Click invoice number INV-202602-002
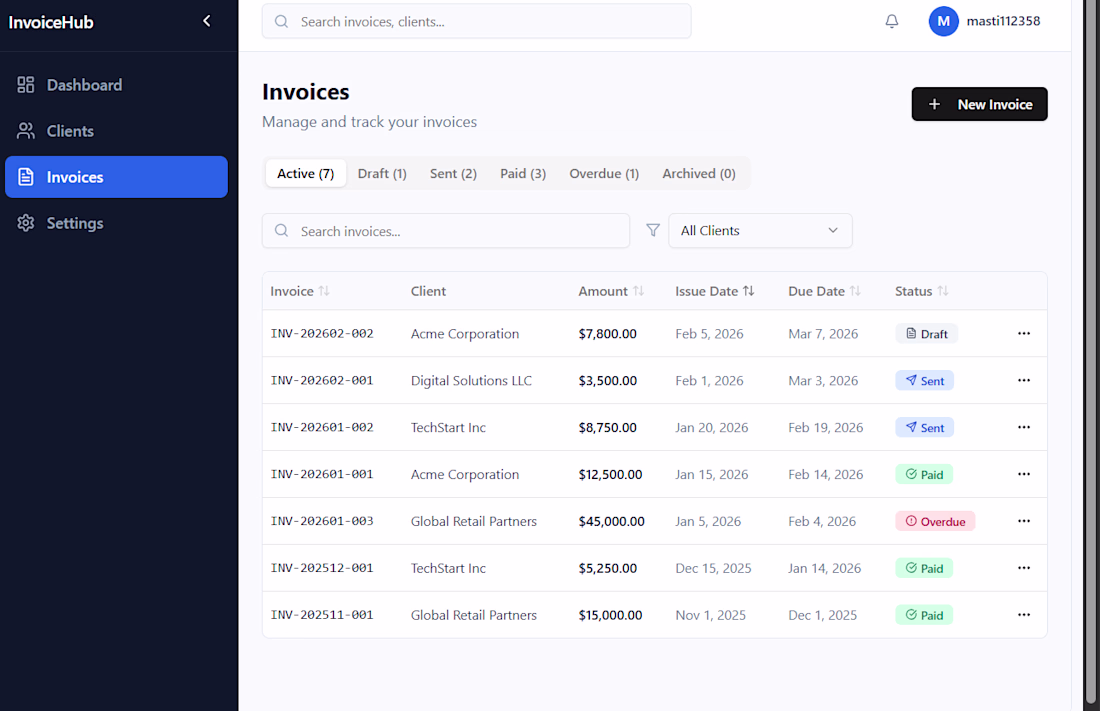 pos(322,333)
